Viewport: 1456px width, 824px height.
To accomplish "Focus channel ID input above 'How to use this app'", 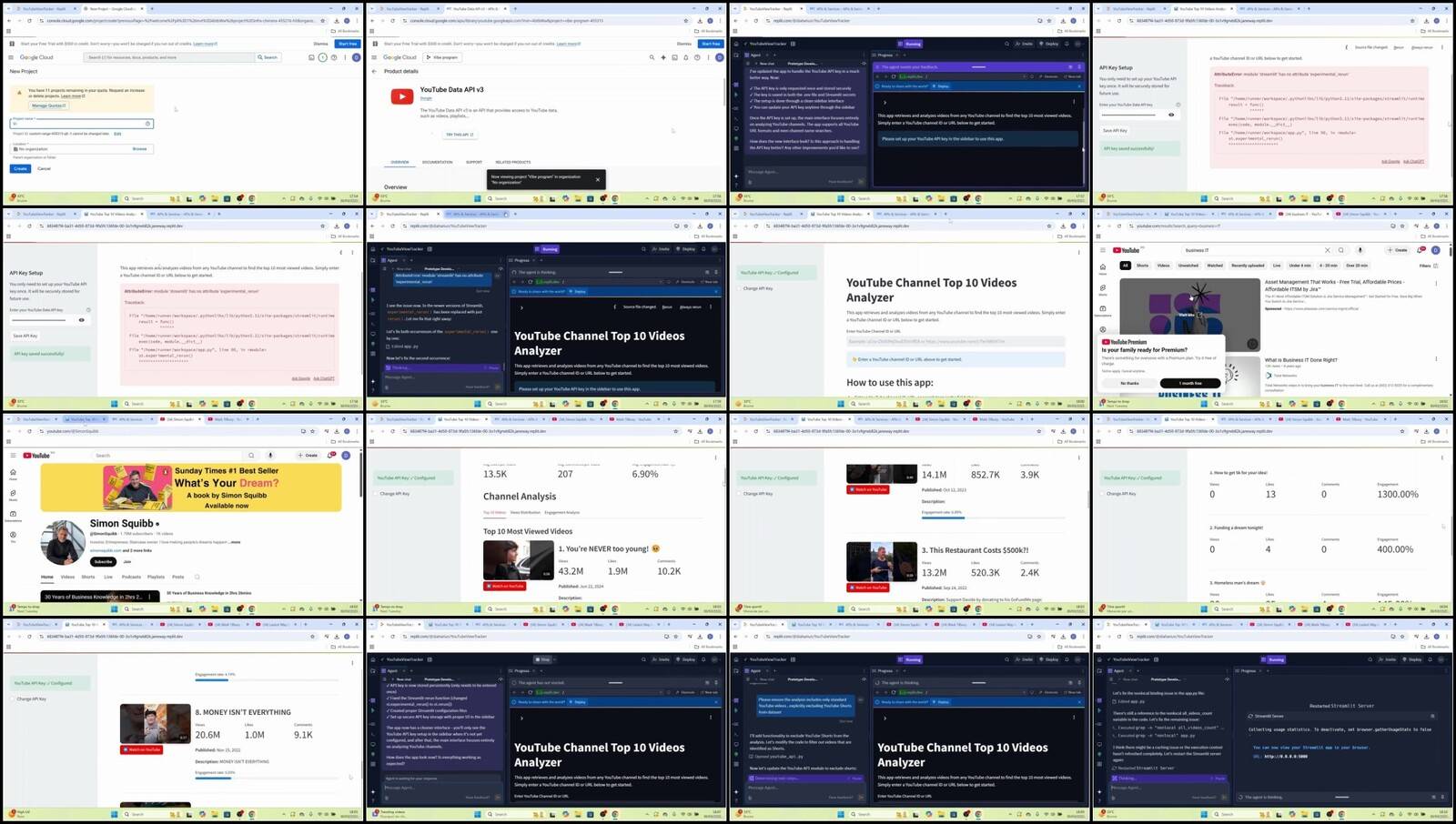I will [x=955, y=342].
